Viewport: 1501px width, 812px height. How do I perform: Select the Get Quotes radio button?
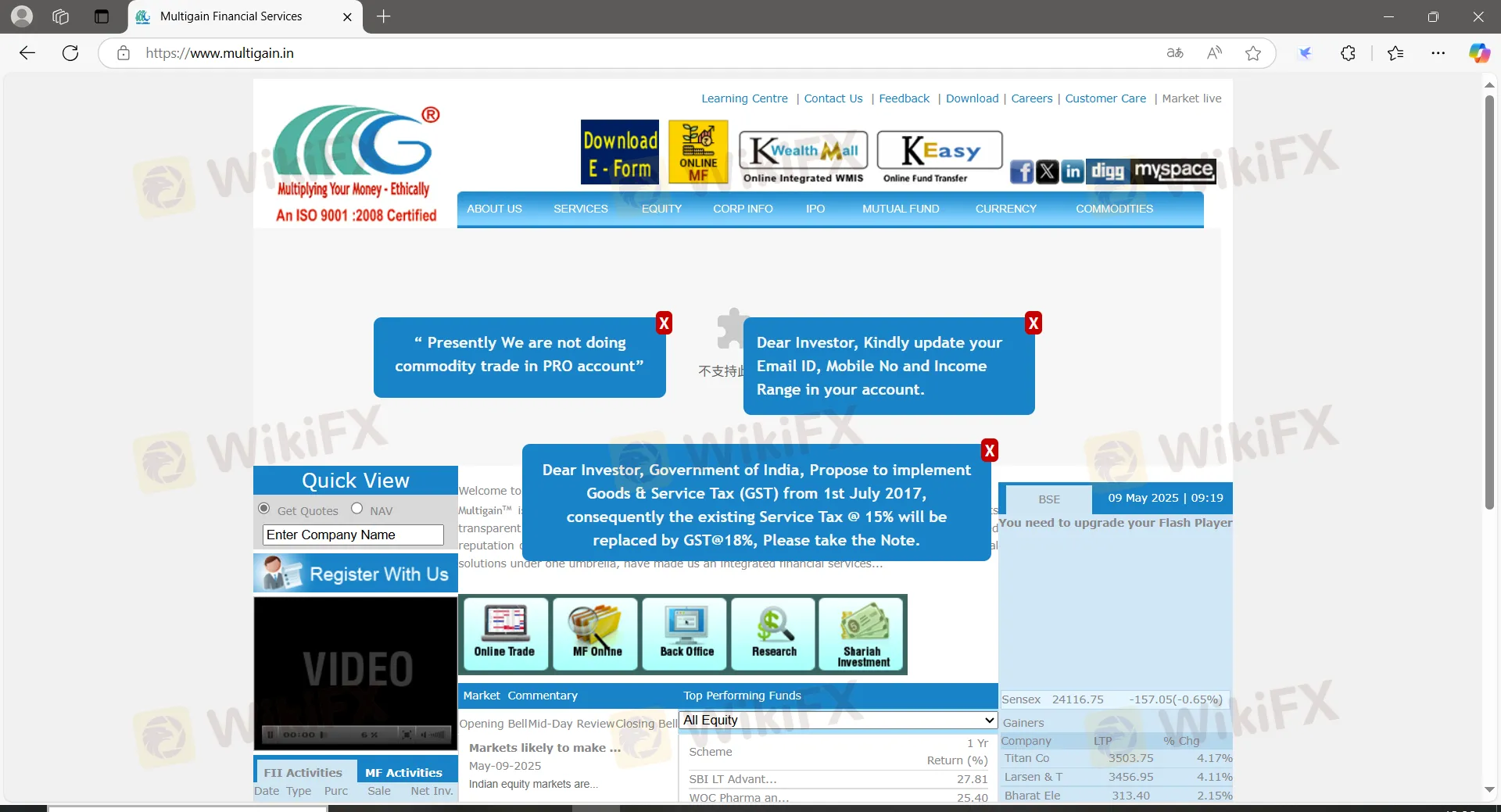click(x=264, y=509)
